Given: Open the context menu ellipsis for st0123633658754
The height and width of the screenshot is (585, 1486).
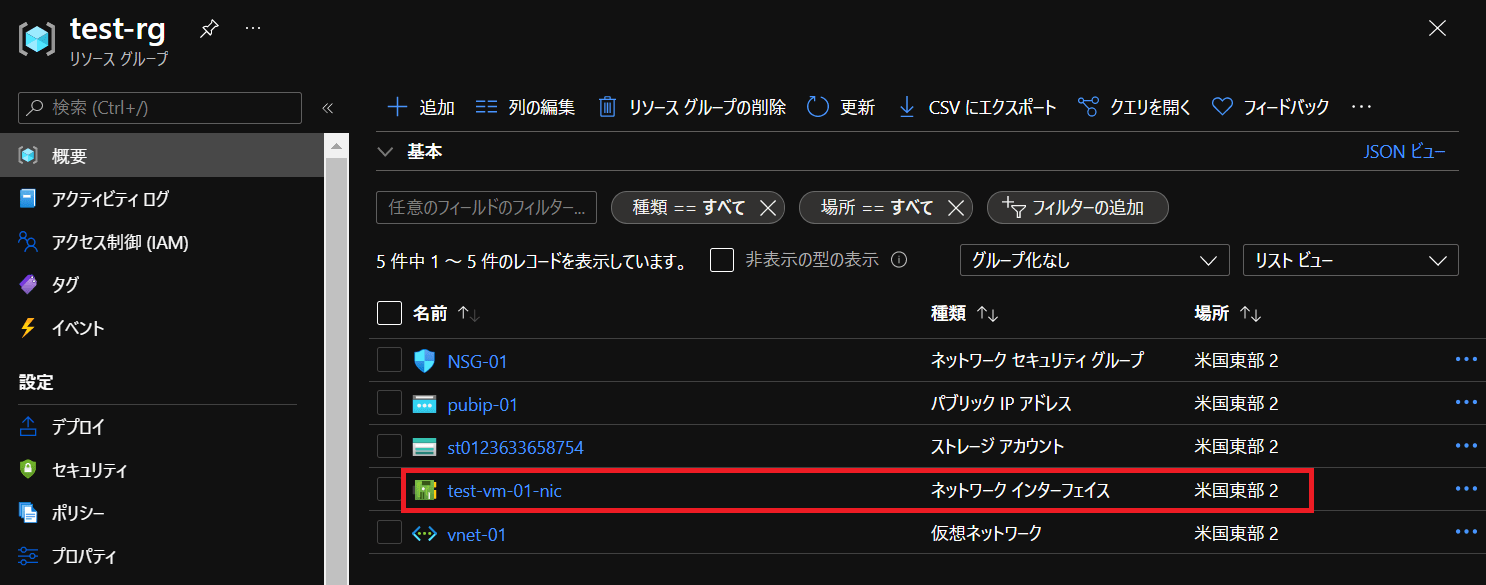Looking at the screenshot, I should pyautogui.click(x=1466, y=446).
